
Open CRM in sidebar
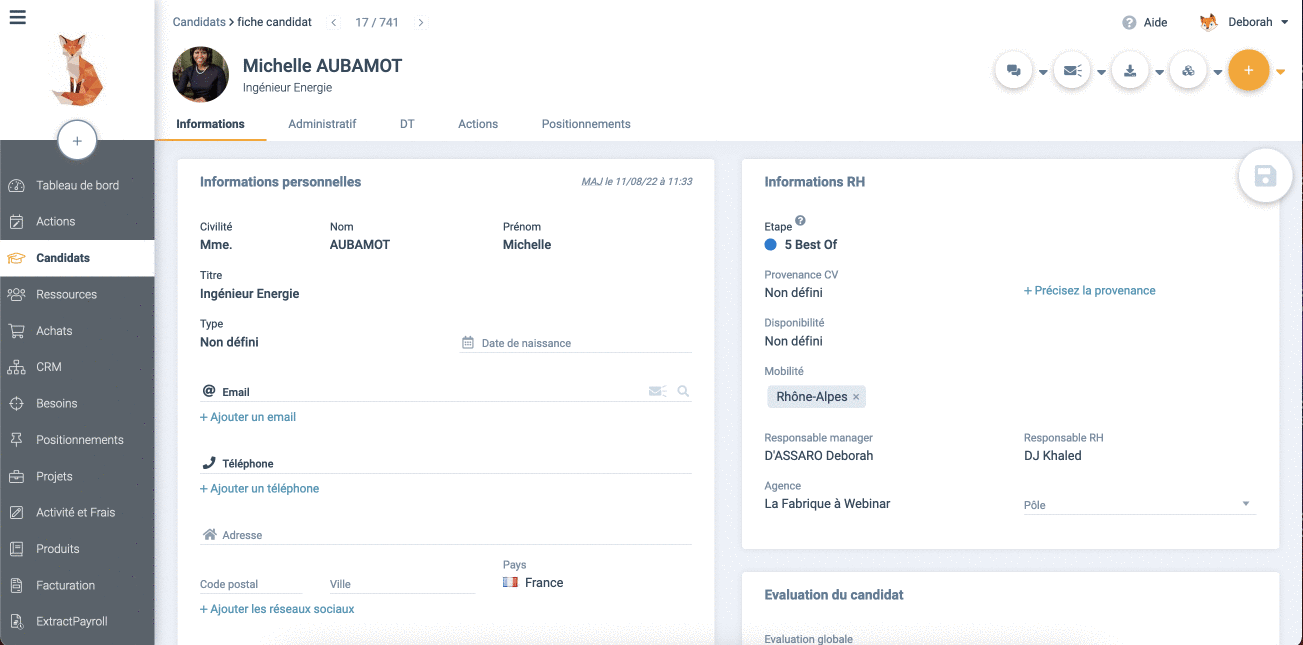click(77, 367)
